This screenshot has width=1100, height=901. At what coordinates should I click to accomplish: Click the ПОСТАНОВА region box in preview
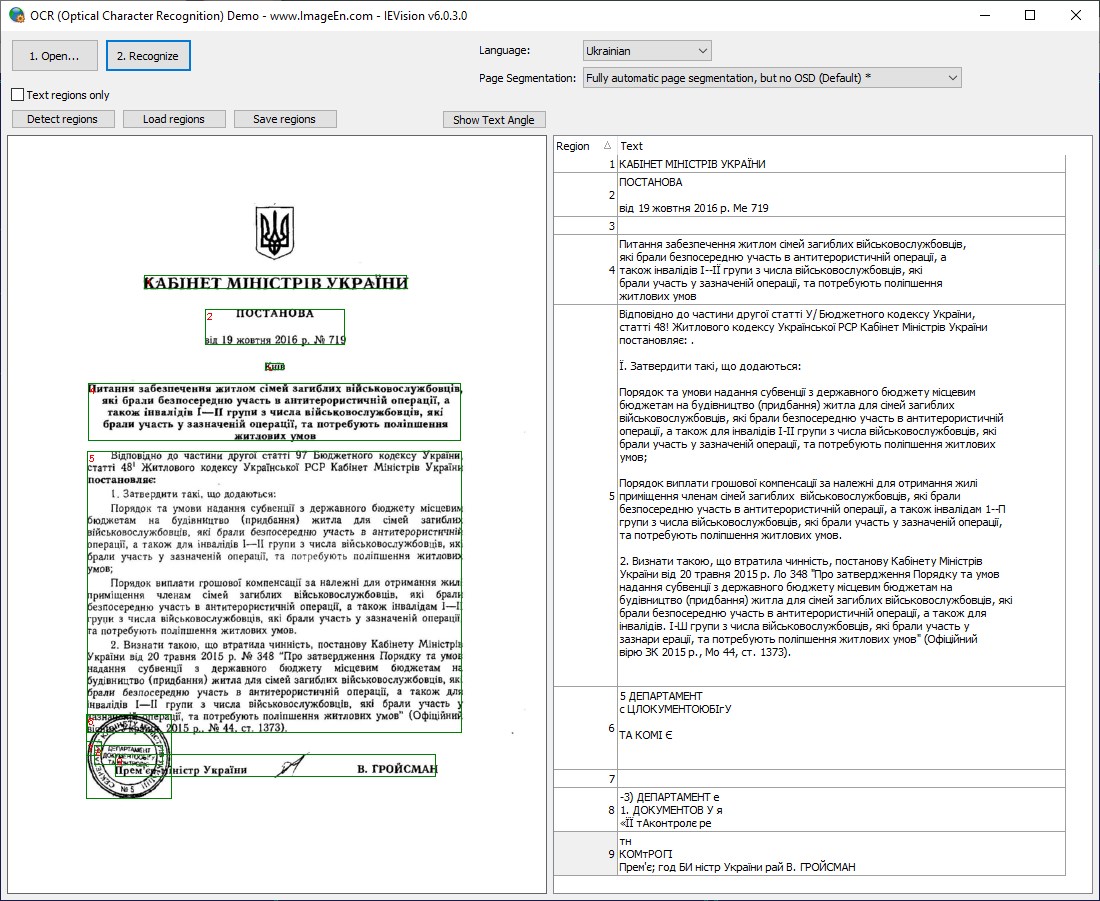(x=275, y=328)
